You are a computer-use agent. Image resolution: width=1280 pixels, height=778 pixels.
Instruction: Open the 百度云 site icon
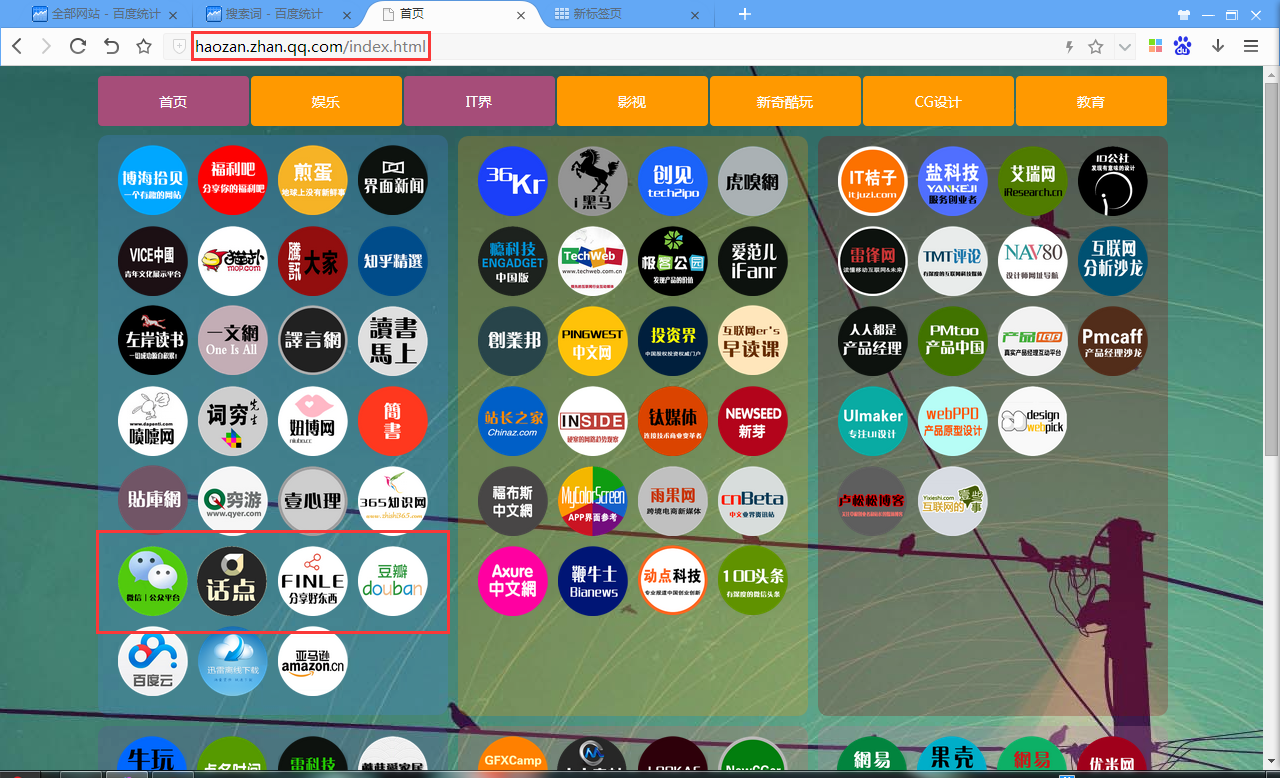coord(153,661)
